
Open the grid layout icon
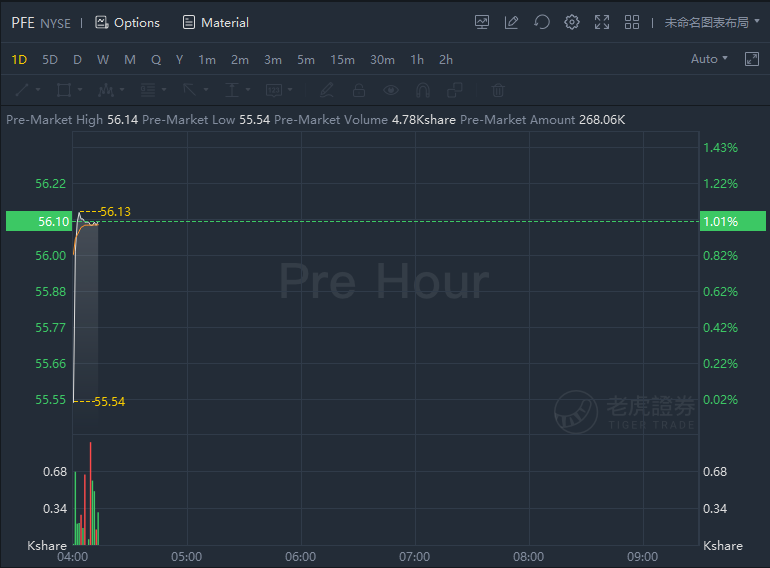[632, 22]
